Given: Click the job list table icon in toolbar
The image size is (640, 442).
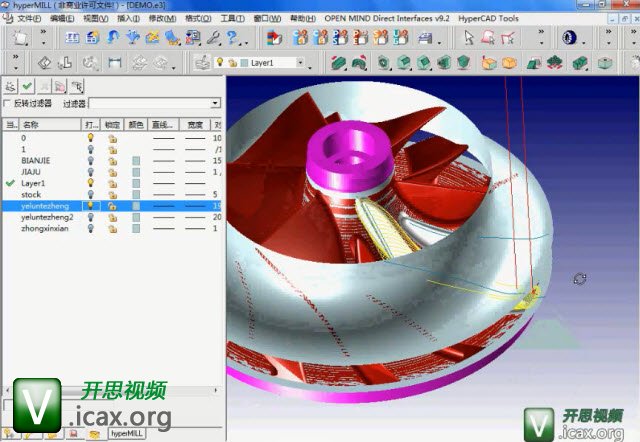Looking at the screenshot, I should (x=72, y=38).
